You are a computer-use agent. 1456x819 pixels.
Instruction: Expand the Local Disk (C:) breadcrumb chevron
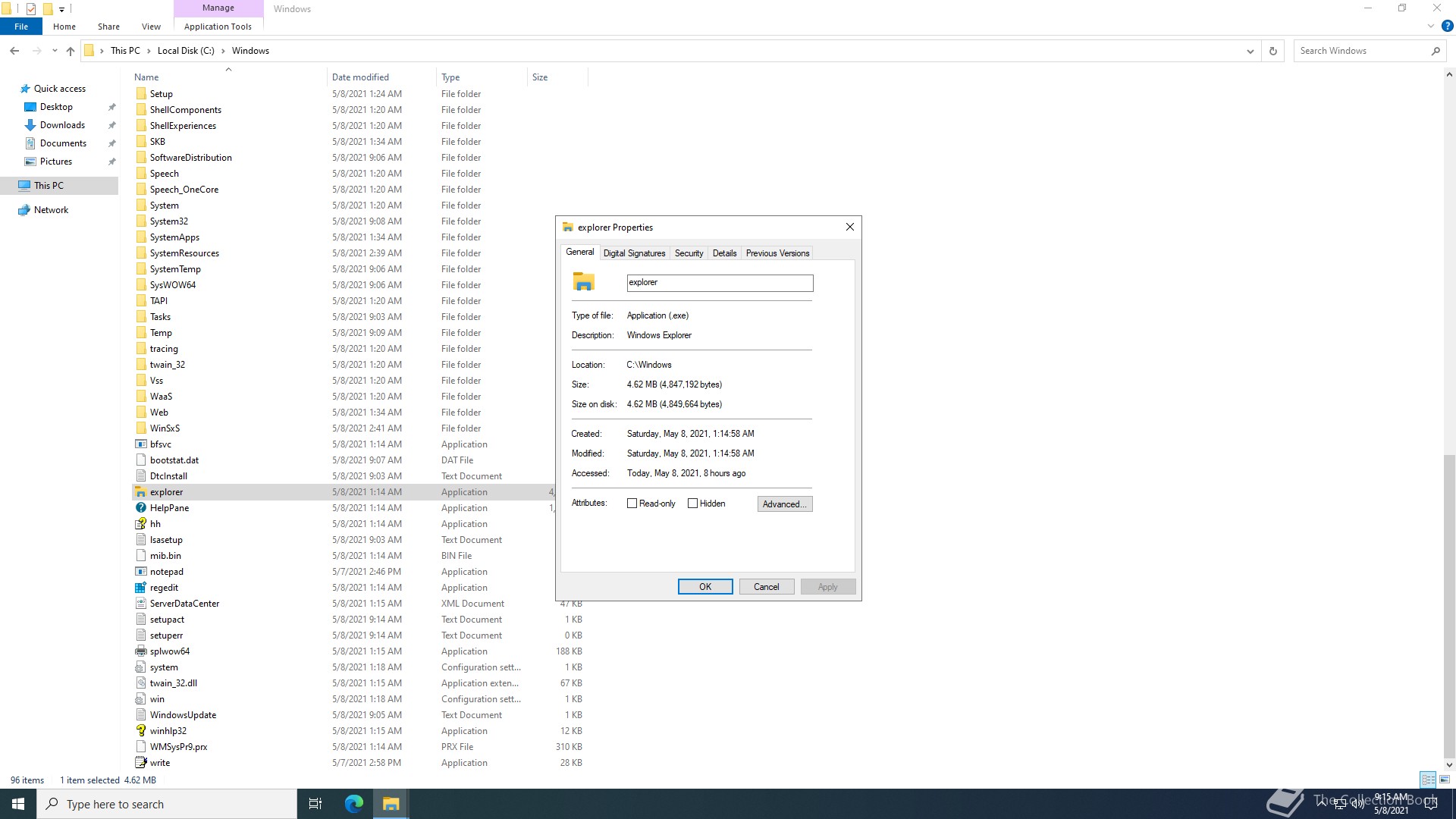tap(223, 51)
